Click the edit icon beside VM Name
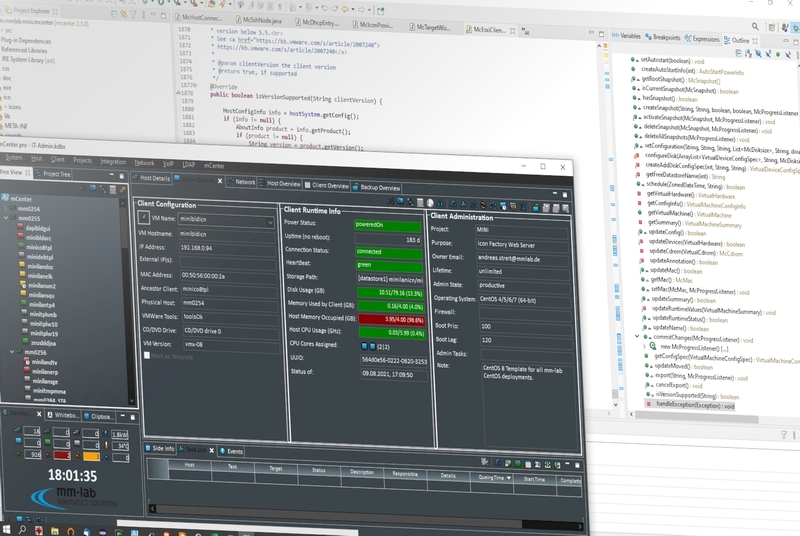800x536 pixels. [x=144, y=216]
